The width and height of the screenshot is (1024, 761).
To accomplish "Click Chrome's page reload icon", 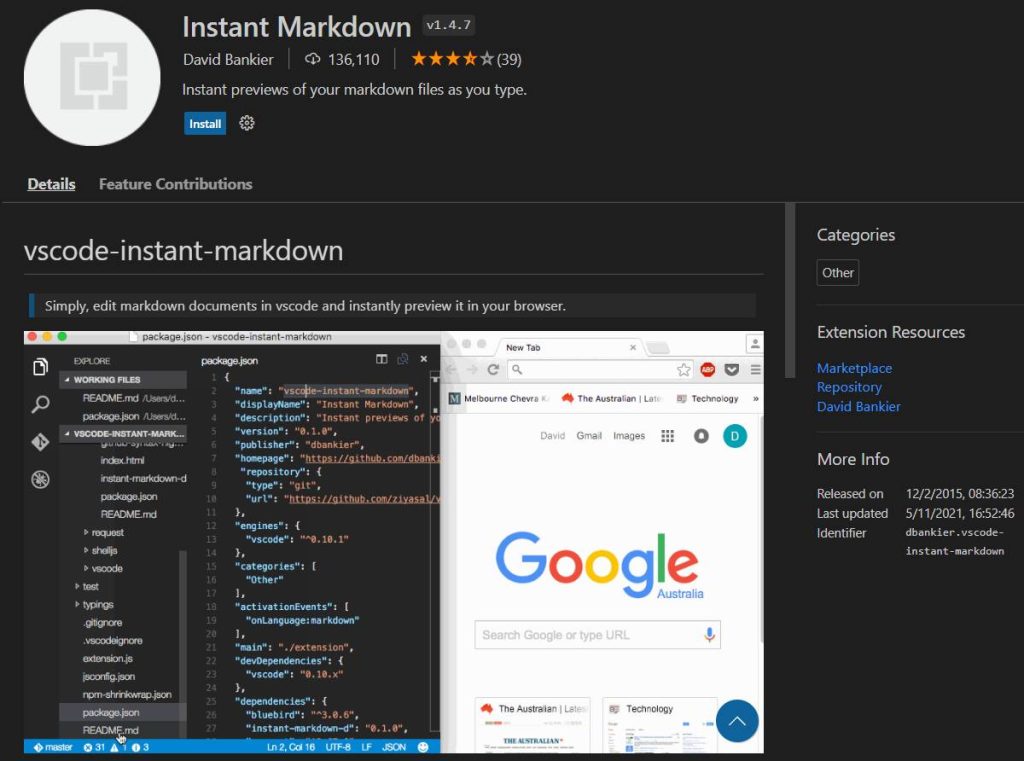I will 493,370.
